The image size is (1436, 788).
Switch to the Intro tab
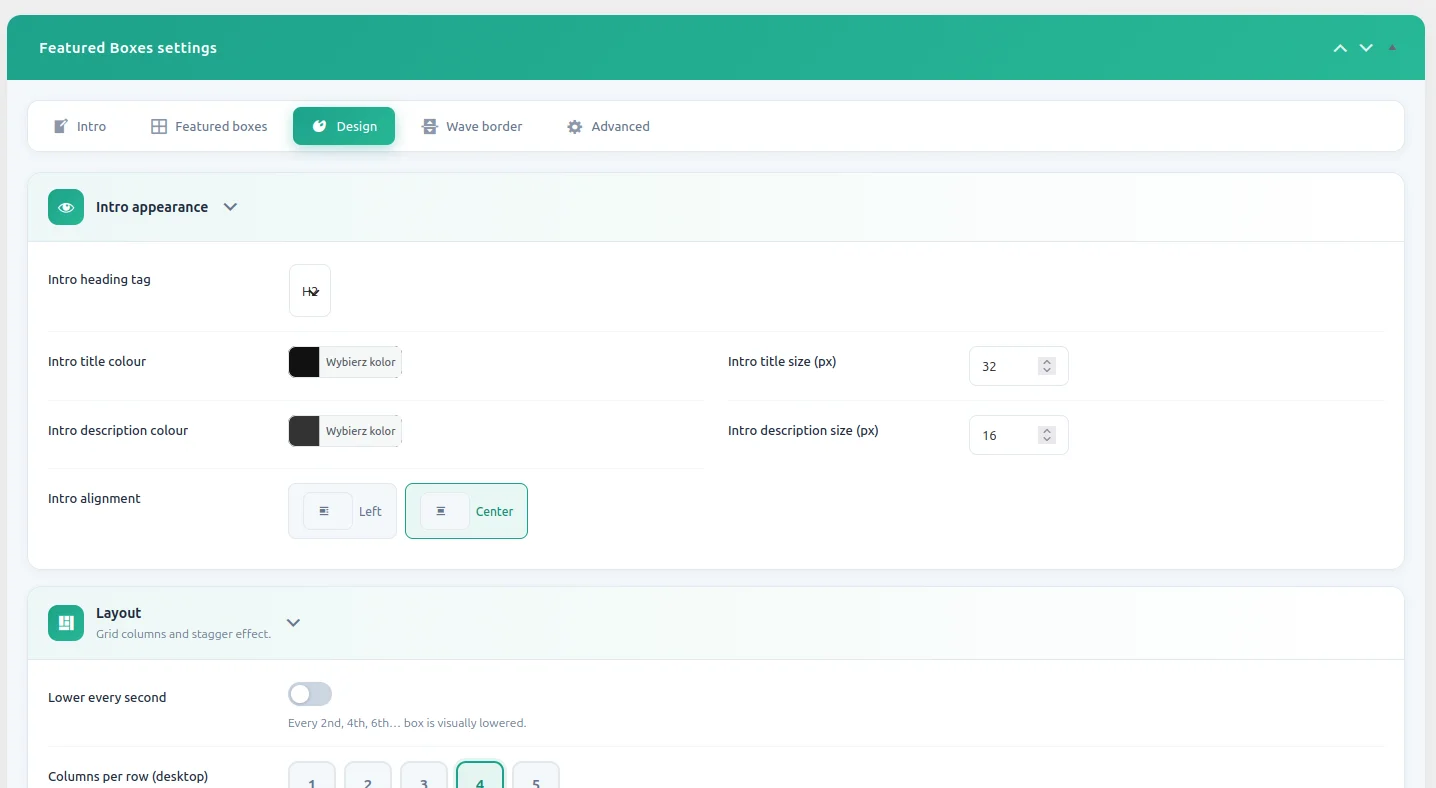click(79, 126)
